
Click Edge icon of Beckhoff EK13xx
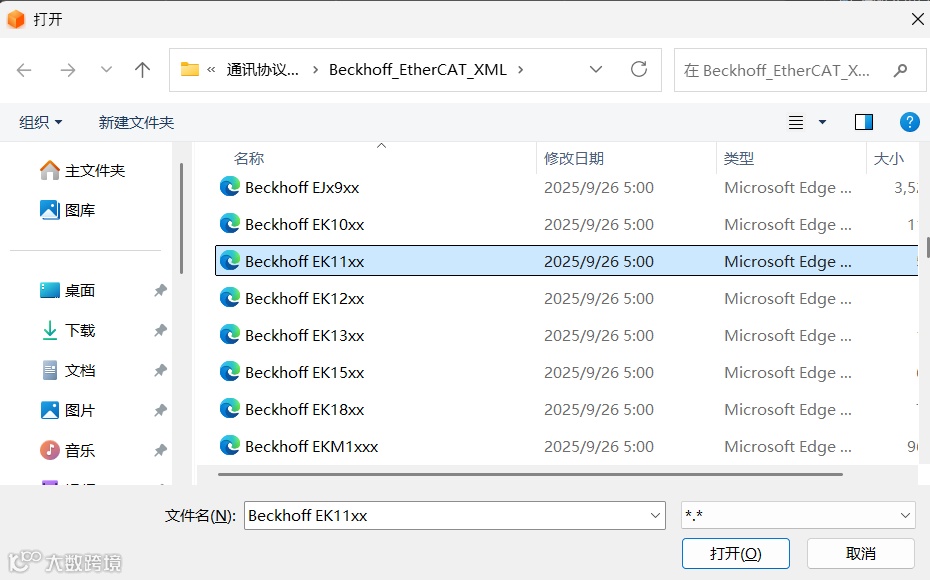[x=230, y=334]
